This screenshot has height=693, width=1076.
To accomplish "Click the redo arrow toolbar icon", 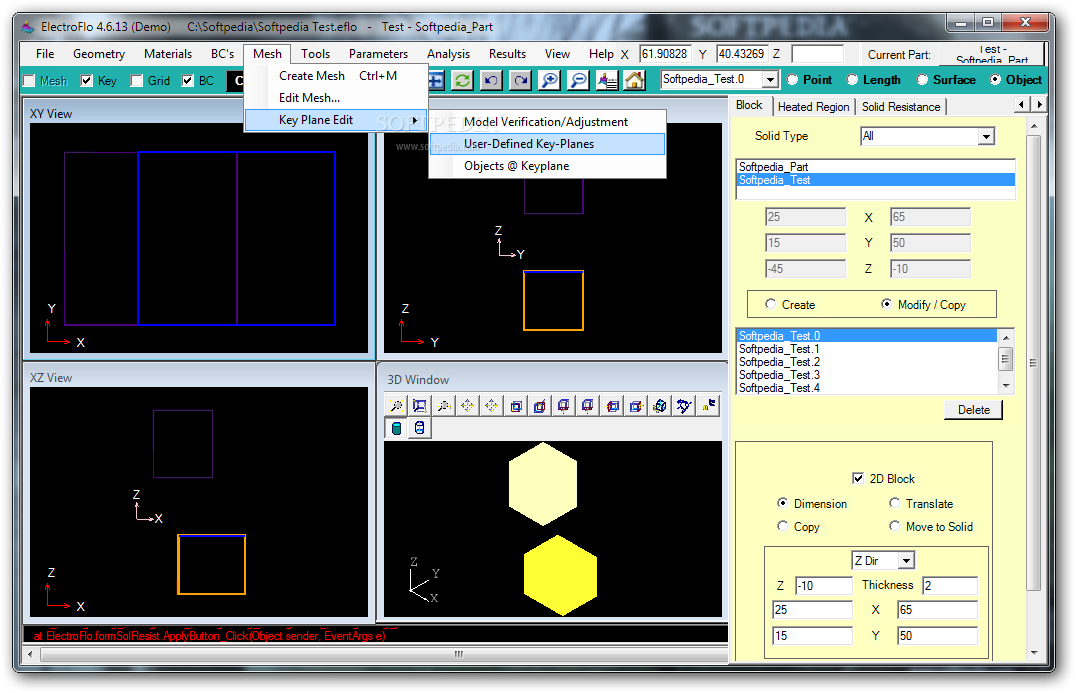I will click(x=521, y=80).
